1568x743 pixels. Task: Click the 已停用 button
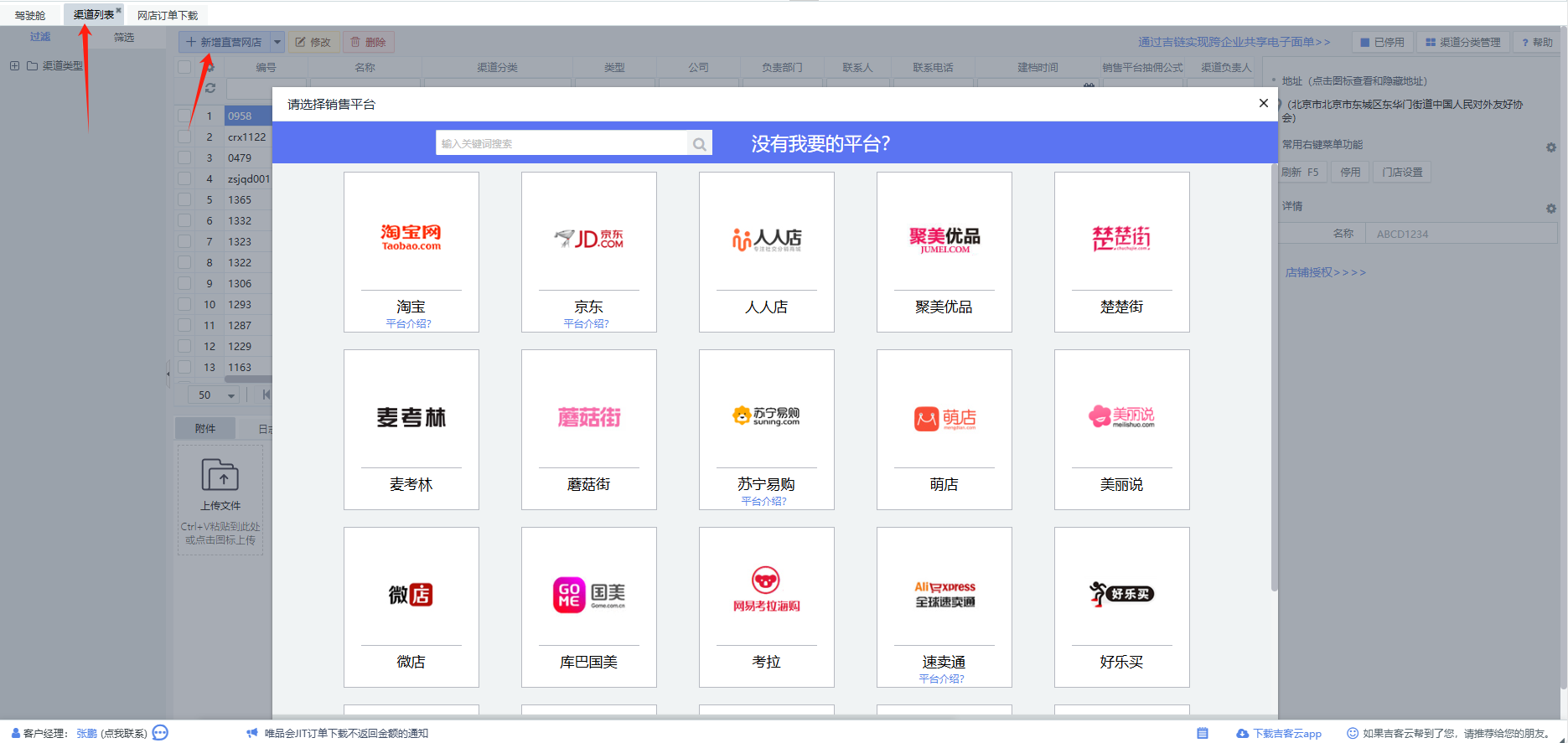click(x=1382, y=42)
